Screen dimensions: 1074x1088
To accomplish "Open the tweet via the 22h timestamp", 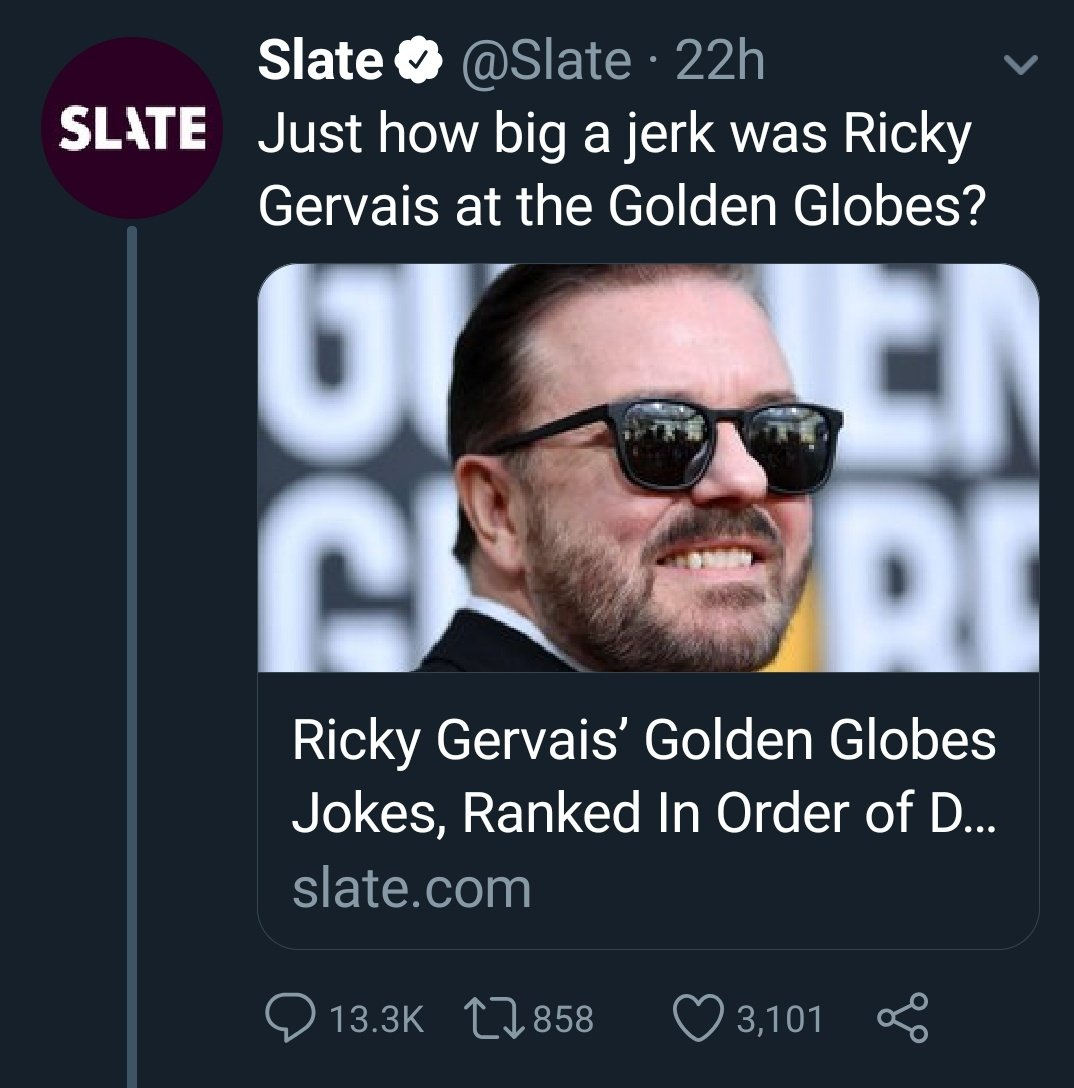I will (721, 63).
